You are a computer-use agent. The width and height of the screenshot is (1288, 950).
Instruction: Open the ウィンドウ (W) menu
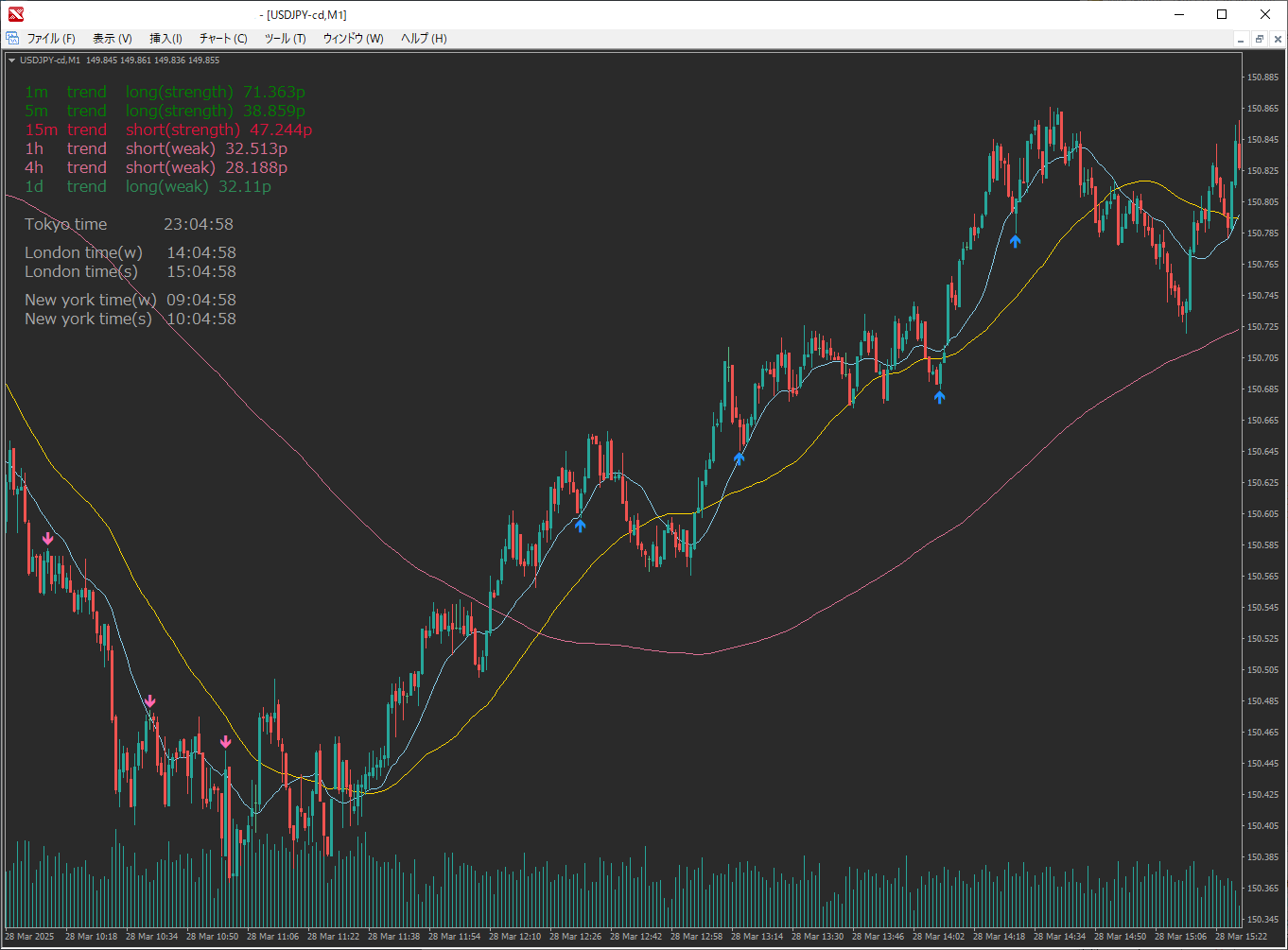[x=353, y=39]
